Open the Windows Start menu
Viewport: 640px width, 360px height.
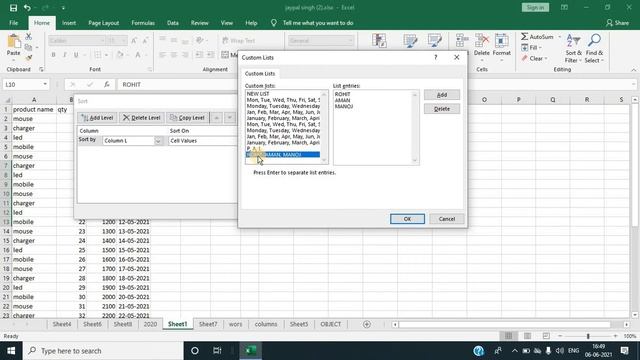[x=11, y=351]
